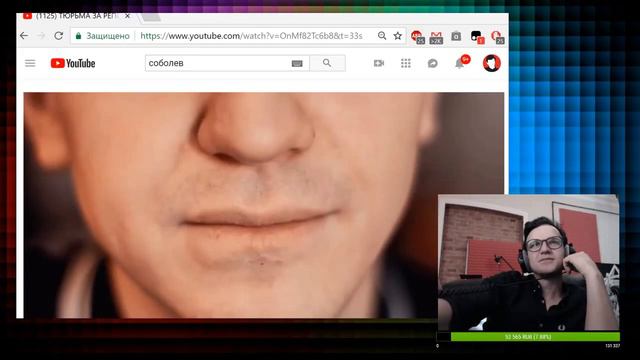Click the green padlock secure icon
Screen dimensions: 640x360
[78, 36]
